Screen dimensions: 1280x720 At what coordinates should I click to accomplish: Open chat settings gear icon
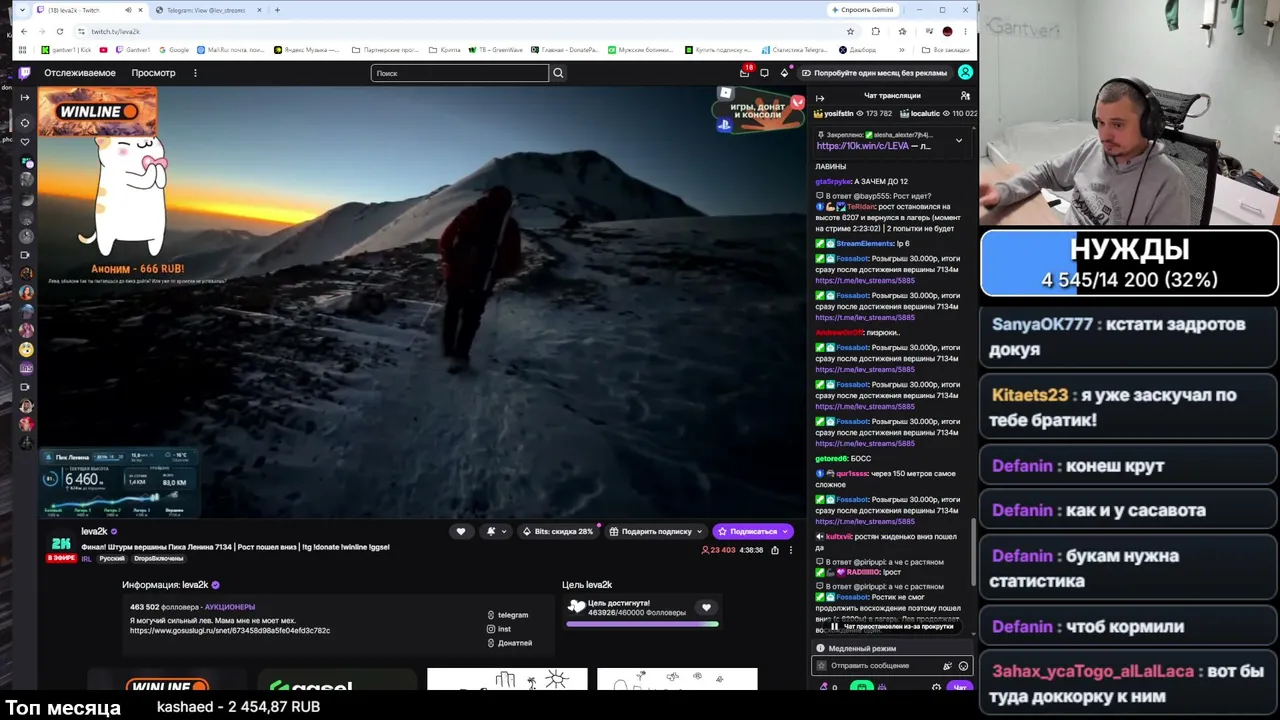[x=936, y=687]
